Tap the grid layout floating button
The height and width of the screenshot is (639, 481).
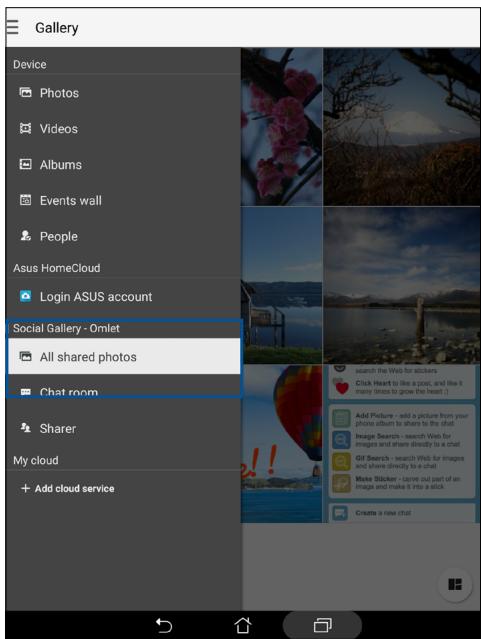pyautogui.click(x=455, y=584)
